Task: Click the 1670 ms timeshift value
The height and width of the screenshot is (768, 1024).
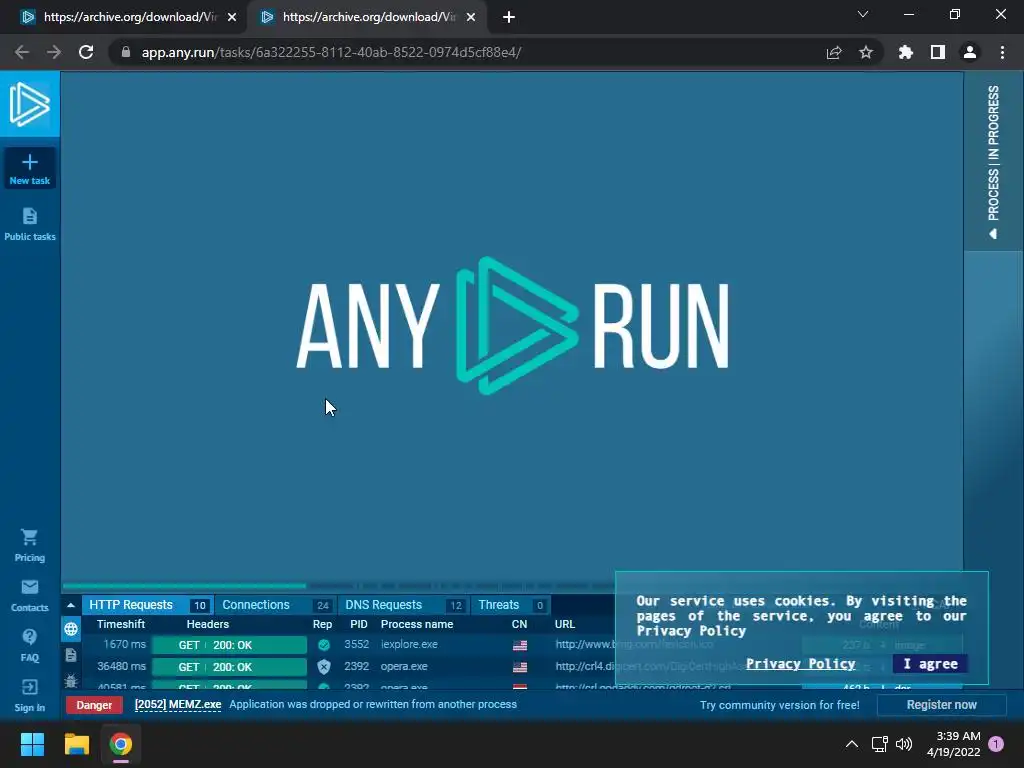Action: coord(124,645)
